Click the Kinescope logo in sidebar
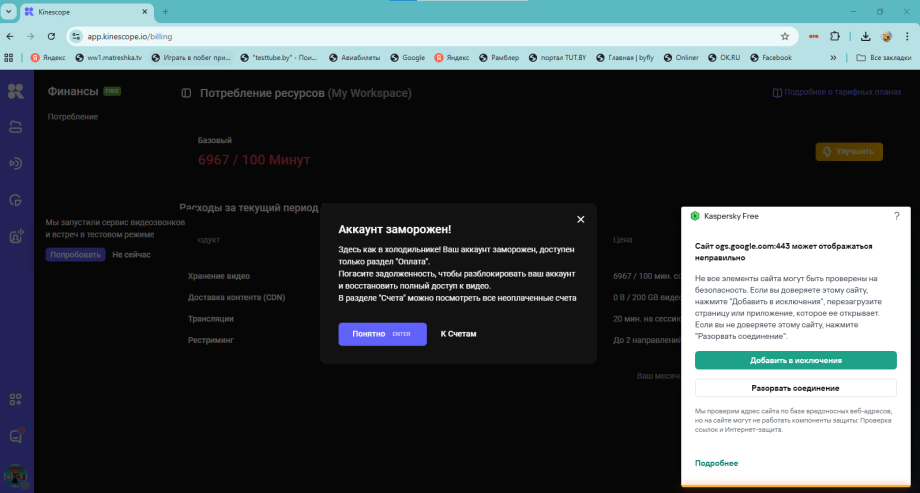920x493 pixels. tap(16, 92)
